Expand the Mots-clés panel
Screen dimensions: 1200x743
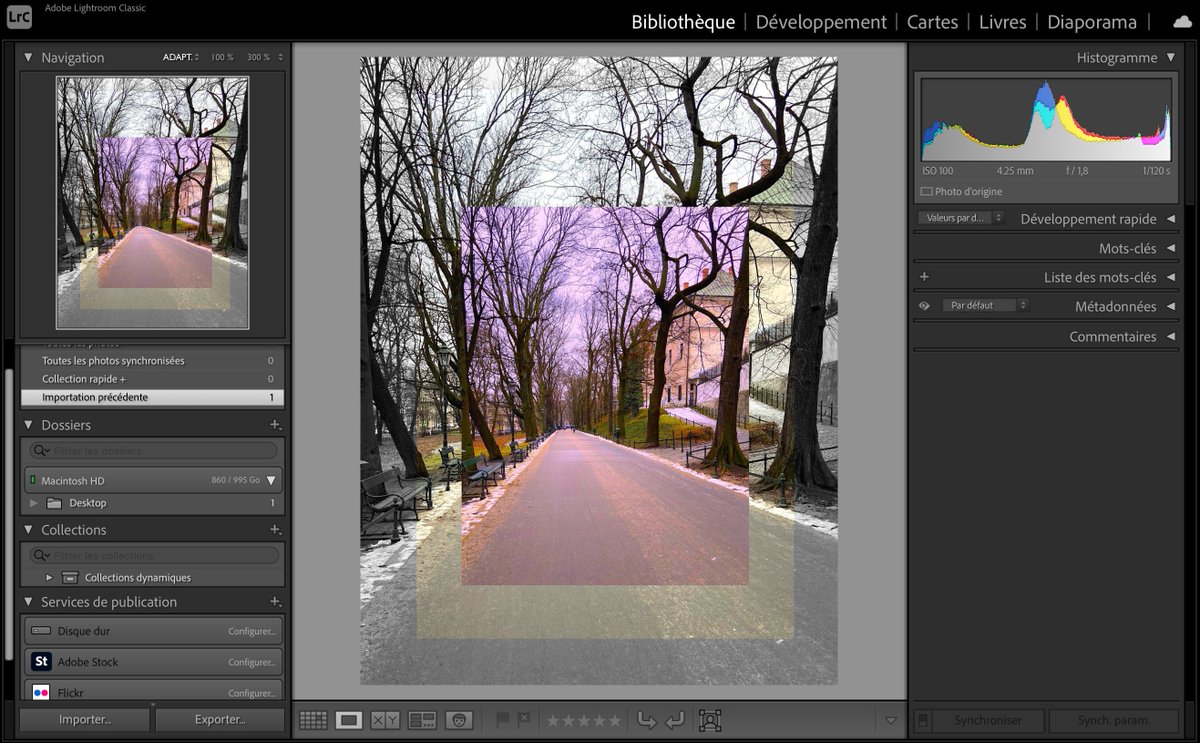pyautogui.click(x=1170, y=248)
